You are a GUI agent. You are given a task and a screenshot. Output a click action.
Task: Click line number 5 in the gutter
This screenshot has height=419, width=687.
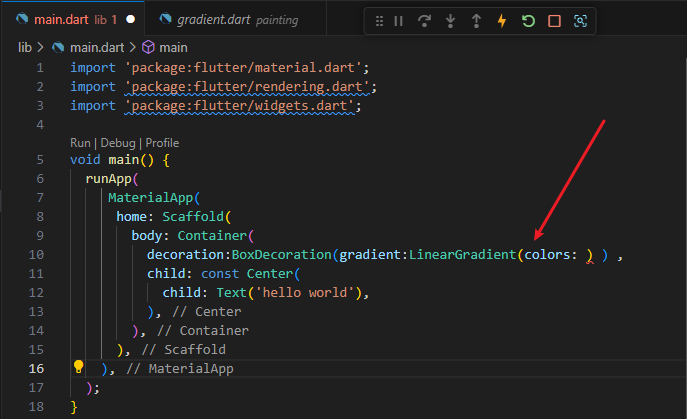tap(40, 160)
